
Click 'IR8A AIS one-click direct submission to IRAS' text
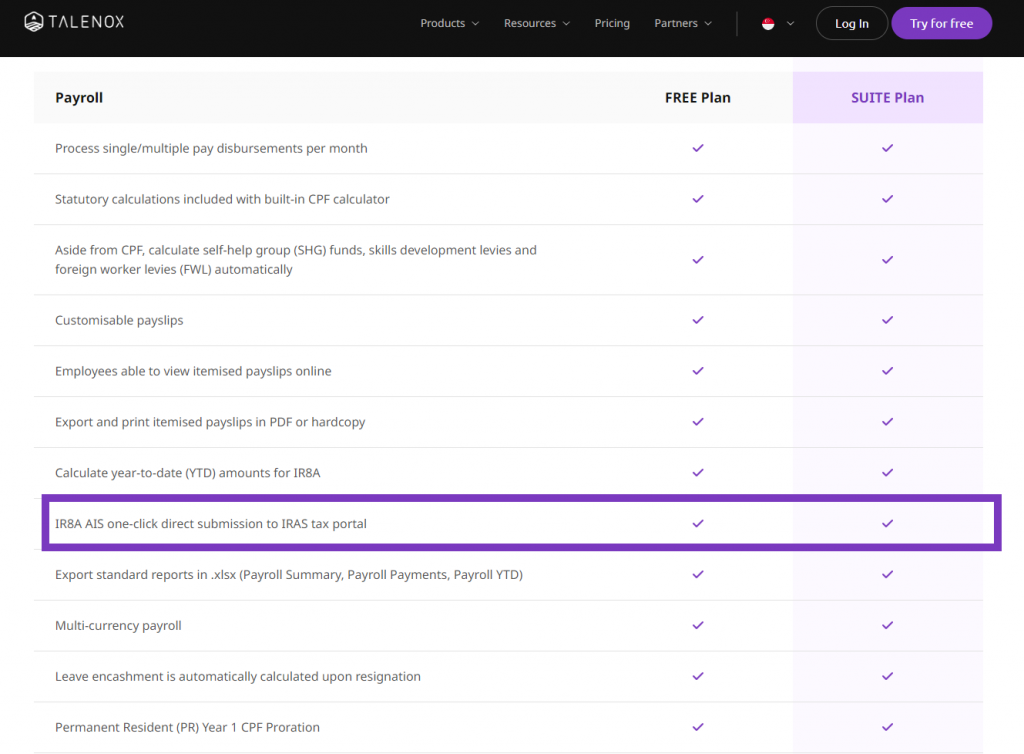(x=211, y=524)
